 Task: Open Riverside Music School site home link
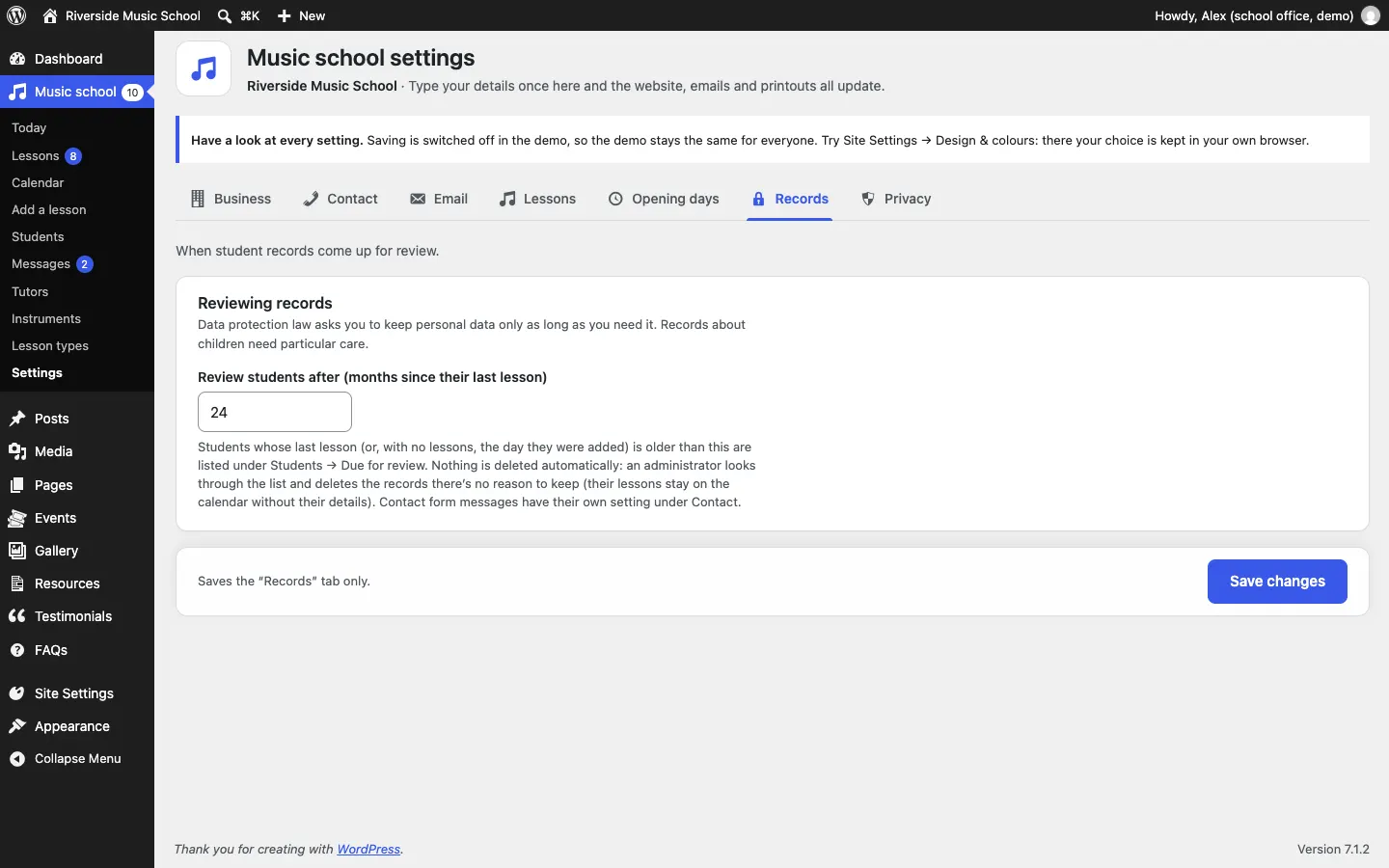(x=122, y=15)
